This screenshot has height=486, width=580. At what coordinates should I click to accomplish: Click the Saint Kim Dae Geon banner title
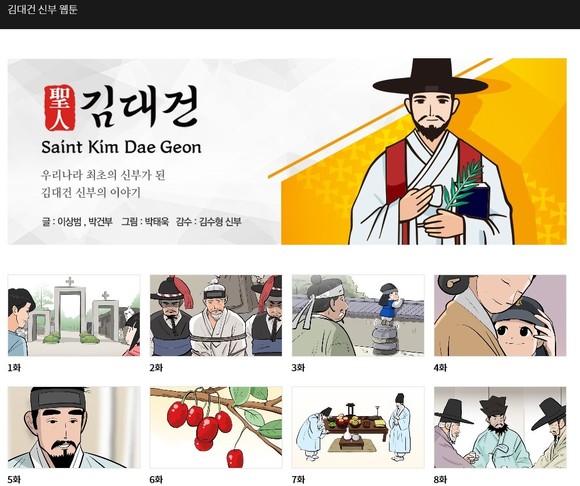pyautogui.click(x=121, y=147)
